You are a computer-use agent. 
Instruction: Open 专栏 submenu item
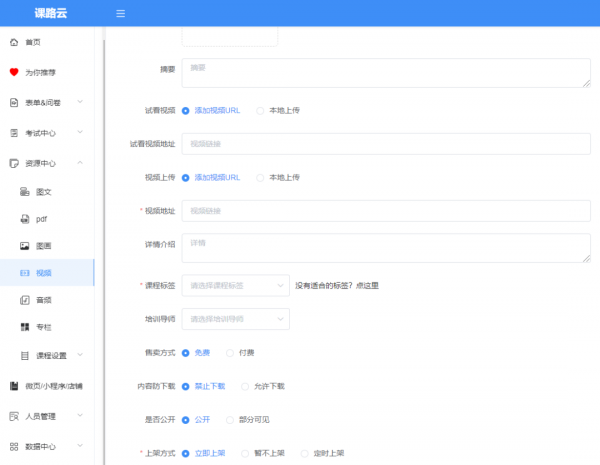click(47, 327)
